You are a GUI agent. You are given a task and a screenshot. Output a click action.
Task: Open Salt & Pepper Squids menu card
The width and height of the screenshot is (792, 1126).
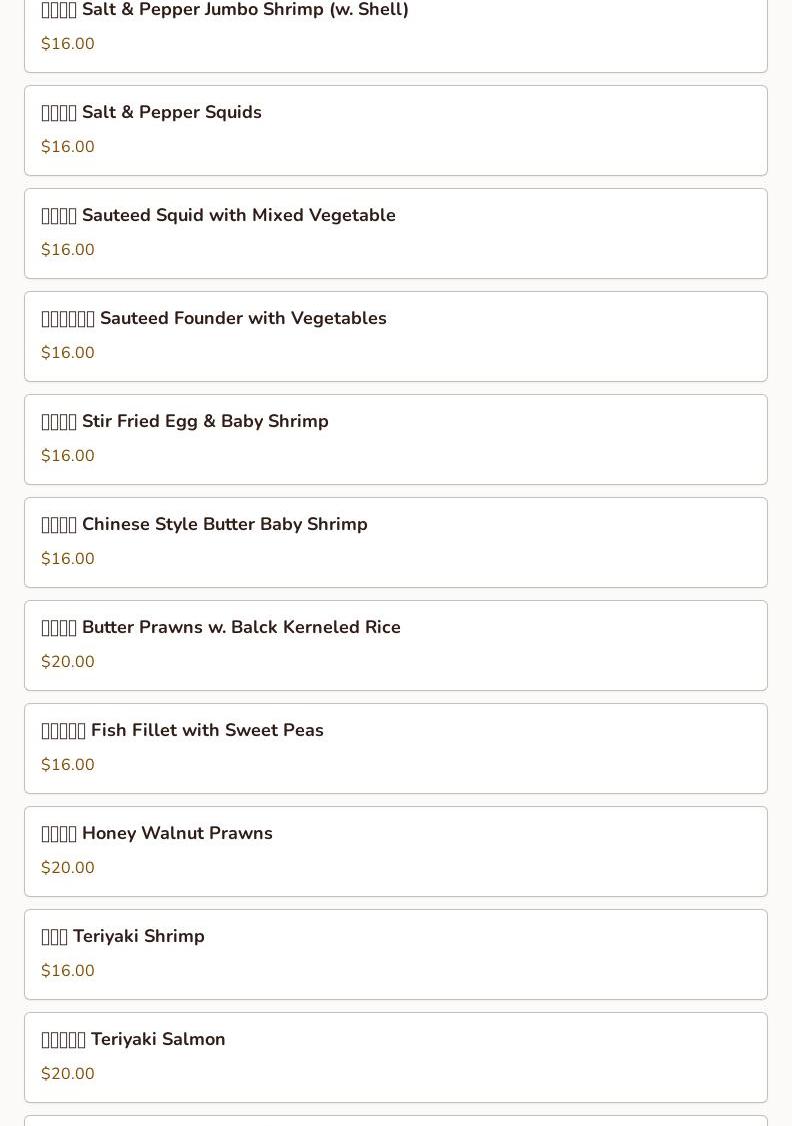[171, 113]
